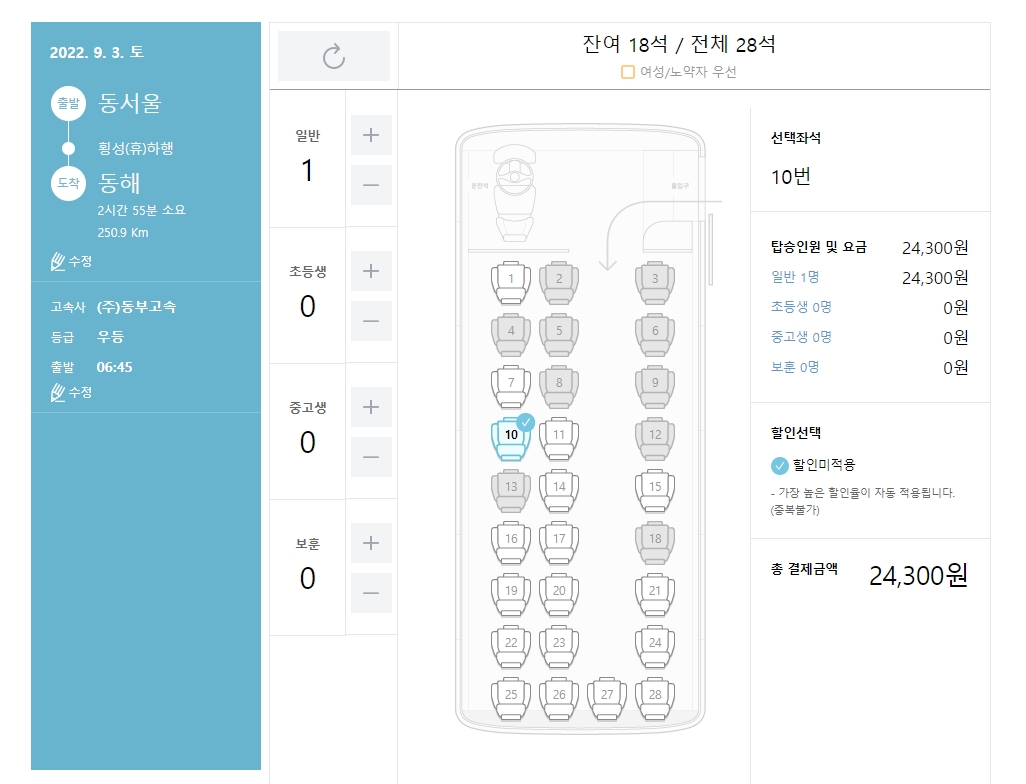Decrease 일반 passenger count with minus button
1026x784 pixels.
pyautogui.click(x=371, y=186)
